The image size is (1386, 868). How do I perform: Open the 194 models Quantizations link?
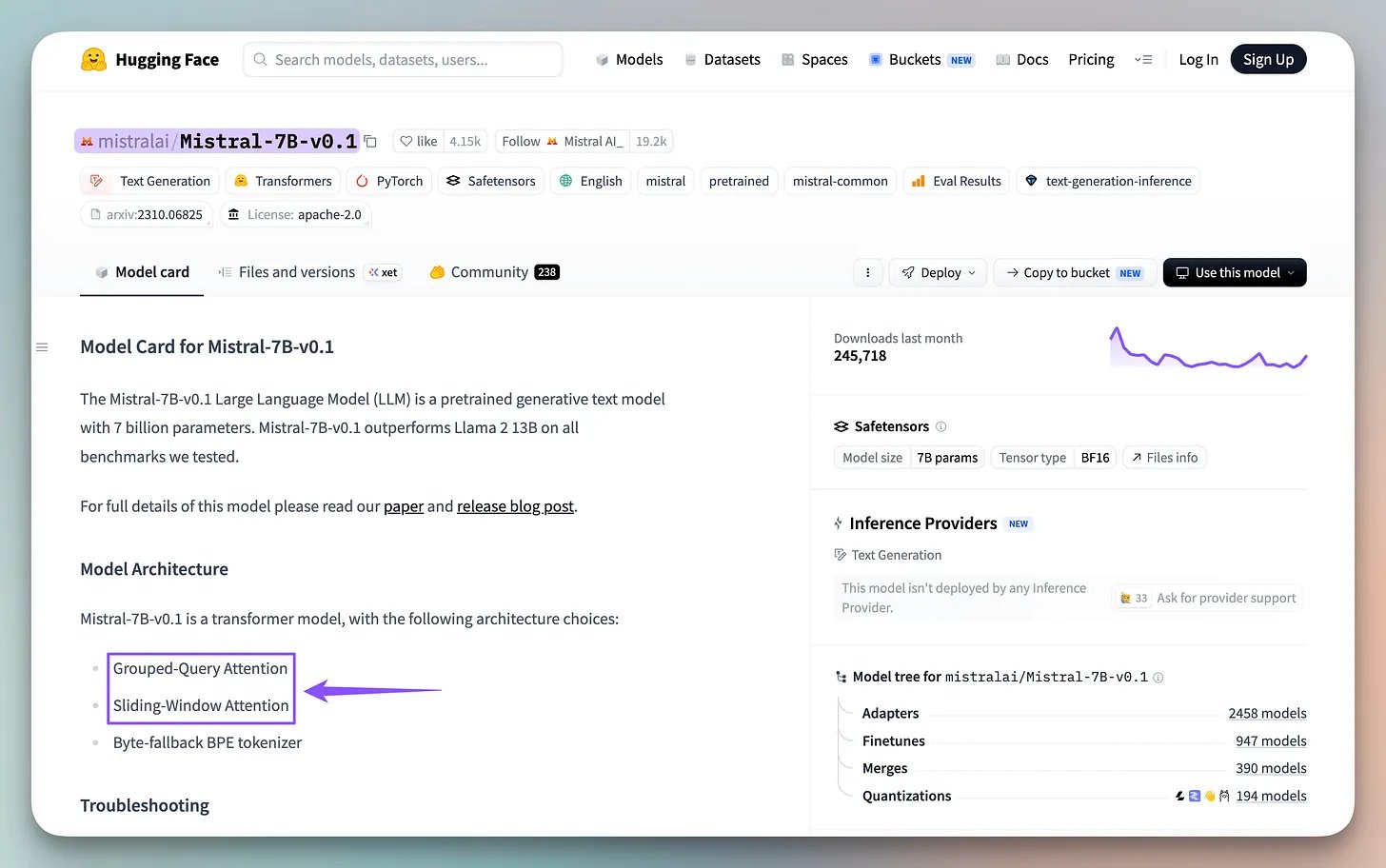click(x=1271, y=797)
